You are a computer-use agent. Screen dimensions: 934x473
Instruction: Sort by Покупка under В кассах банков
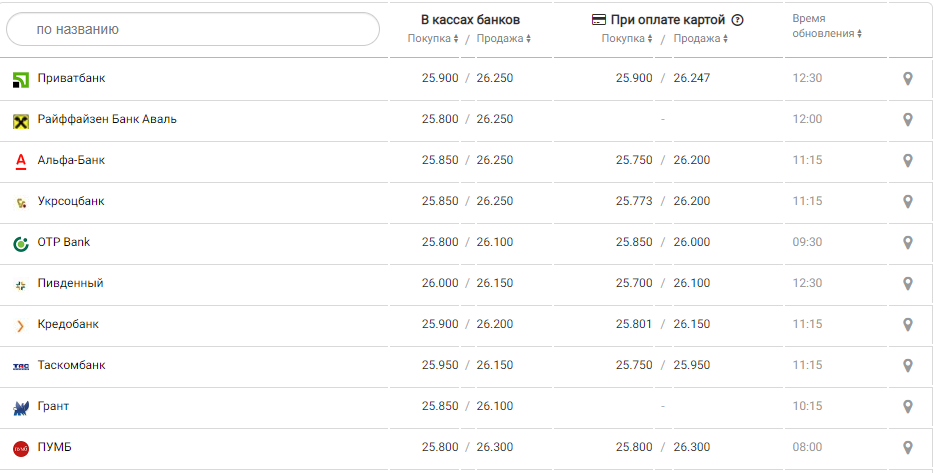[x=433, y=39]
